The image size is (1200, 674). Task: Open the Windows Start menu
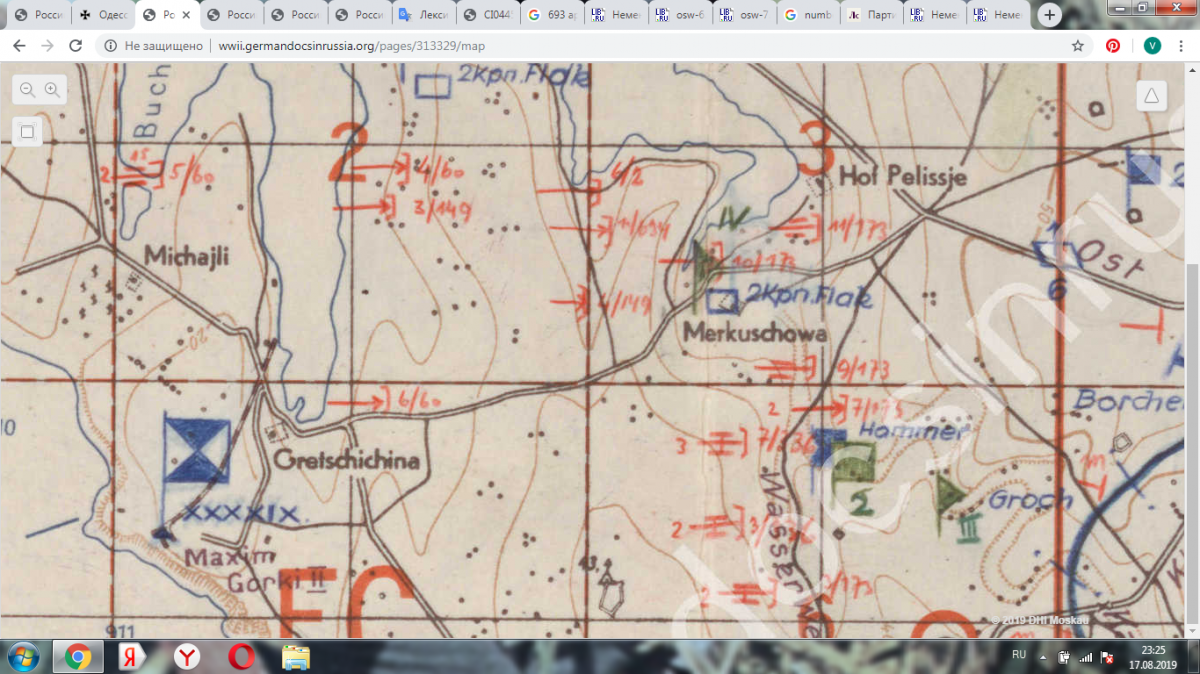coord(21,656)
